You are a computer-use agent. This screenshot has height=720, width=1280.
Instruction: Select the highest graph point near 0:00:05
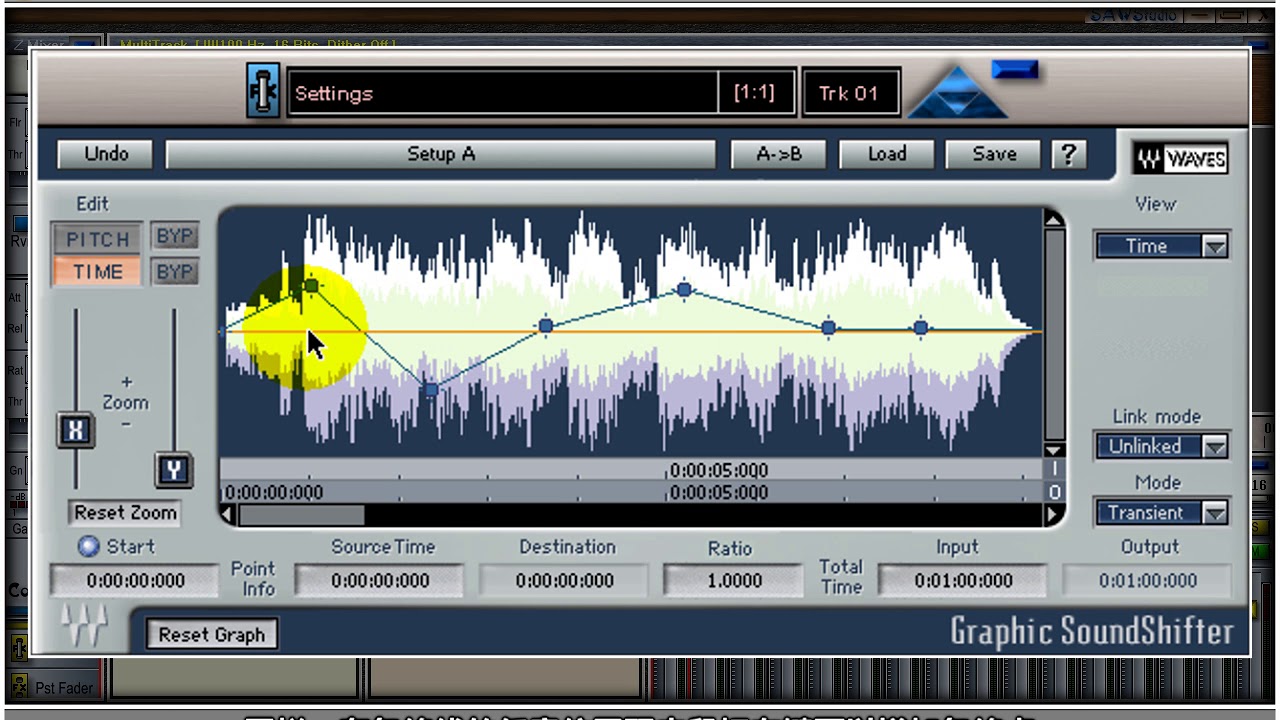pyautogui.click(x=684, y=290)
